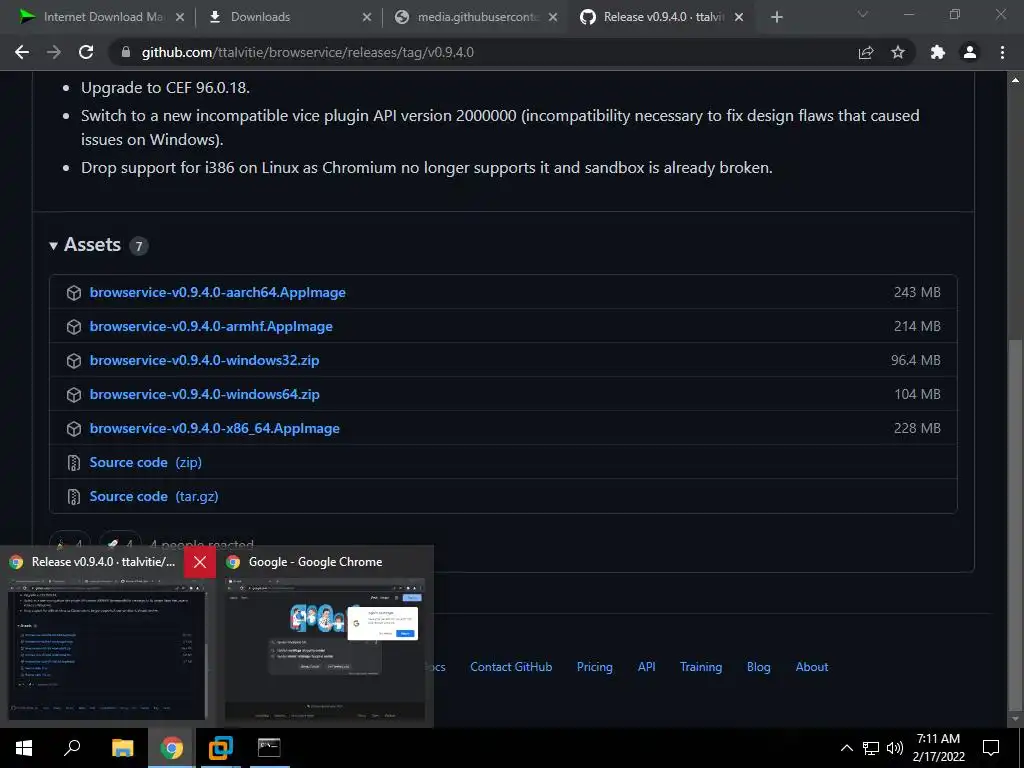Open site security lock info

[126, 52]
